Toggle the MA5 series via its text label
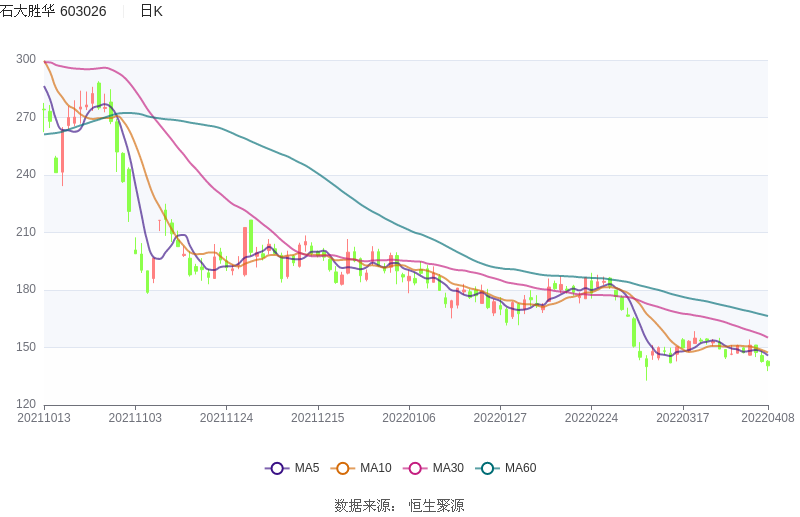Image resolution: width=800 pixels, height=517 pixels. (306, 468)
